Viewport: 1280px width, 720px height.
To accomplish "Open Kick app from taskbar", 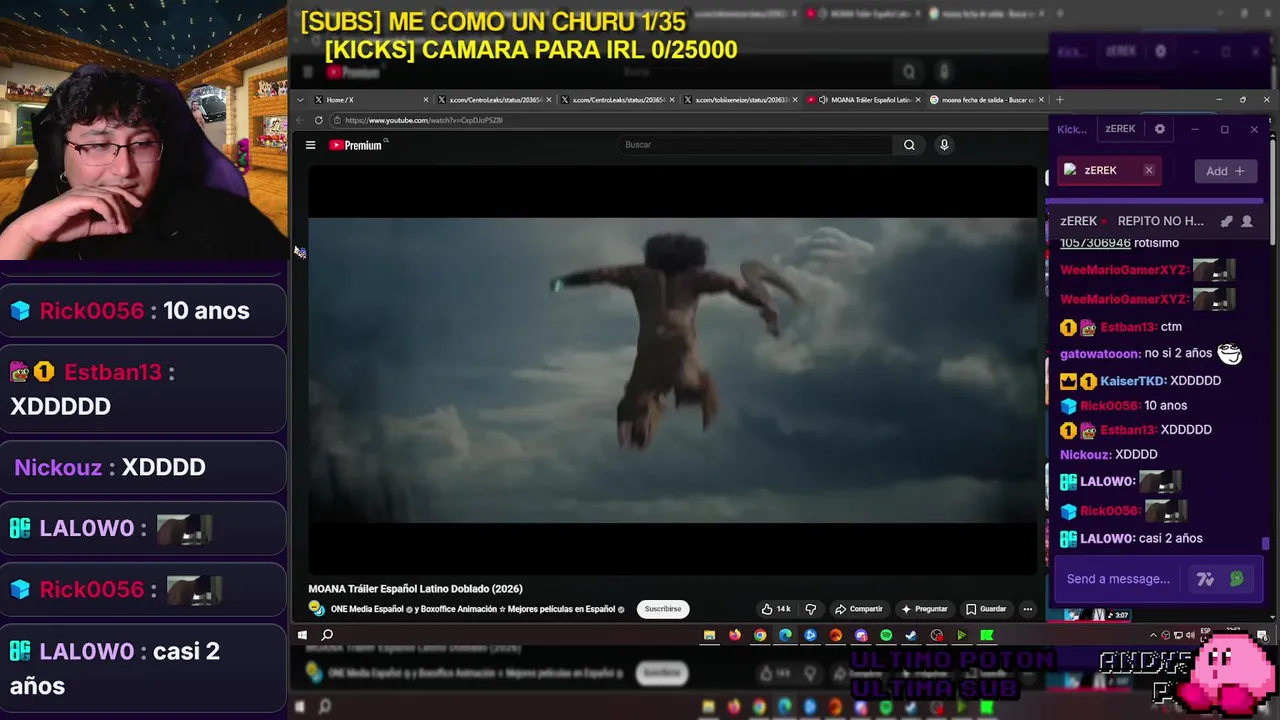I will click(x=987, y=635).
